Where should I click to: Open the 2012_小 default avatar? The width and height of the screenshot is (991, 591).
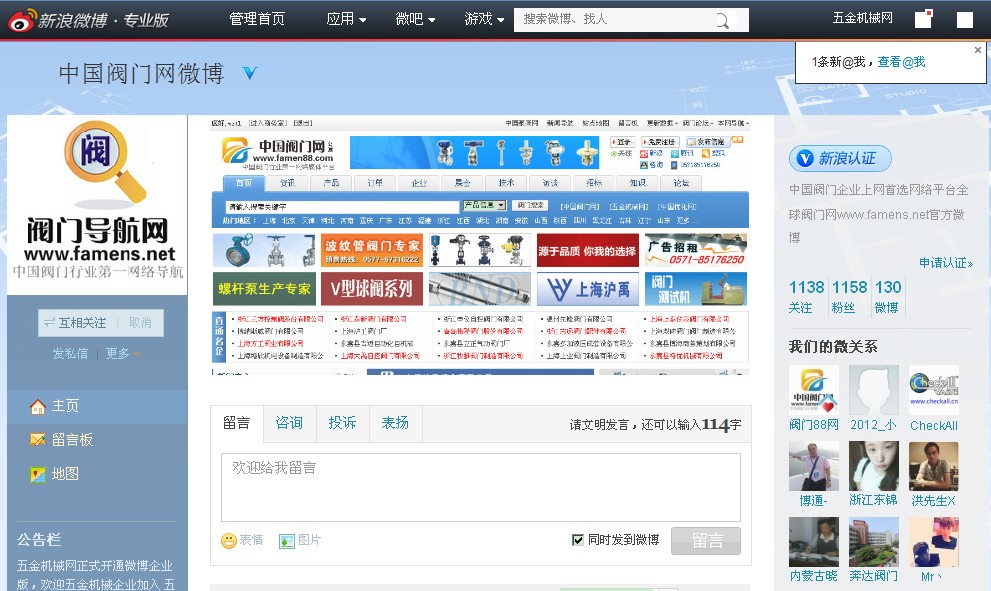(x=873, y=389)
